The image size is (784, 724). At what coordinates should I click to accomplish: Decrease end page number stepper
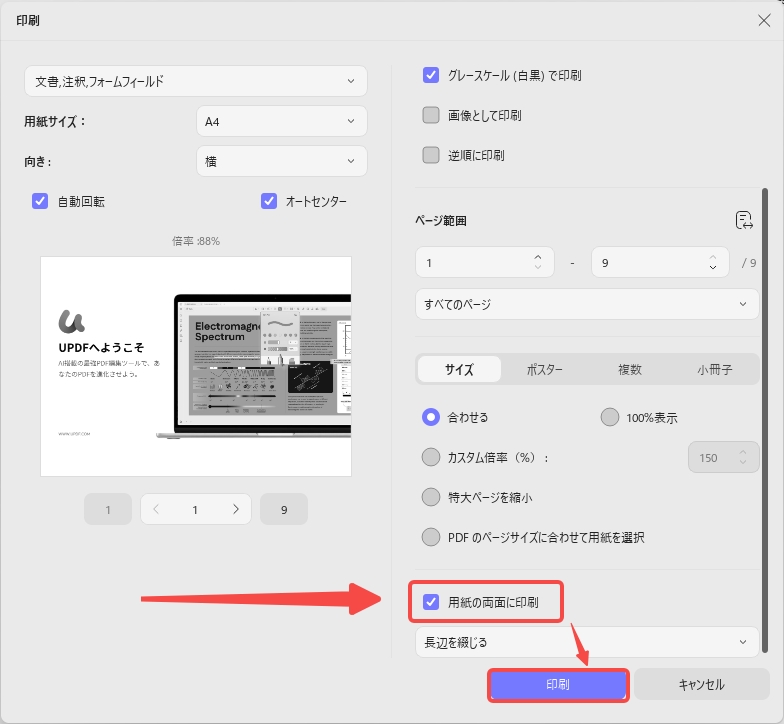click(x=713, y=267)
